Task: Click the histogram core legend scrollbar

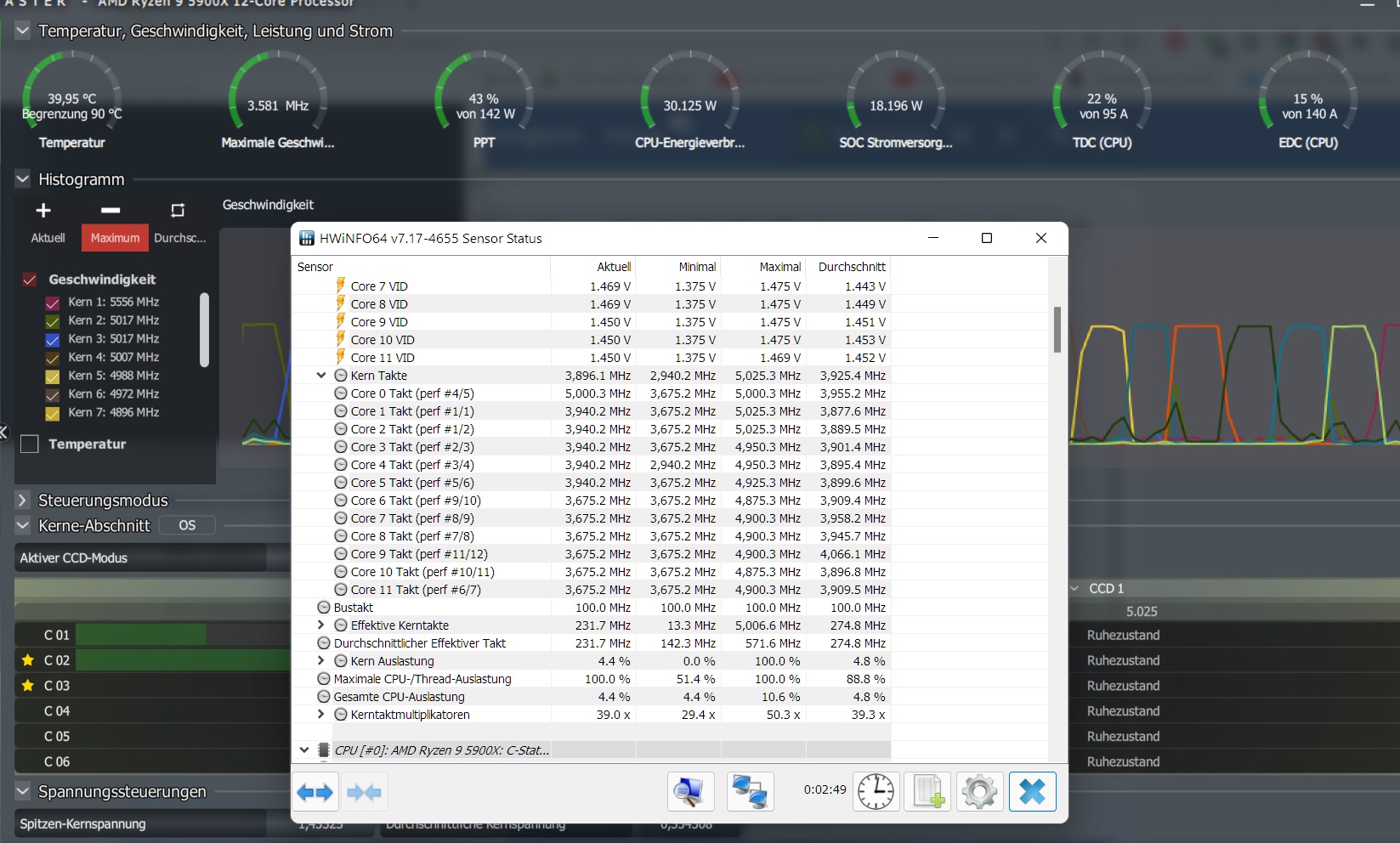Action: (204, 330)
